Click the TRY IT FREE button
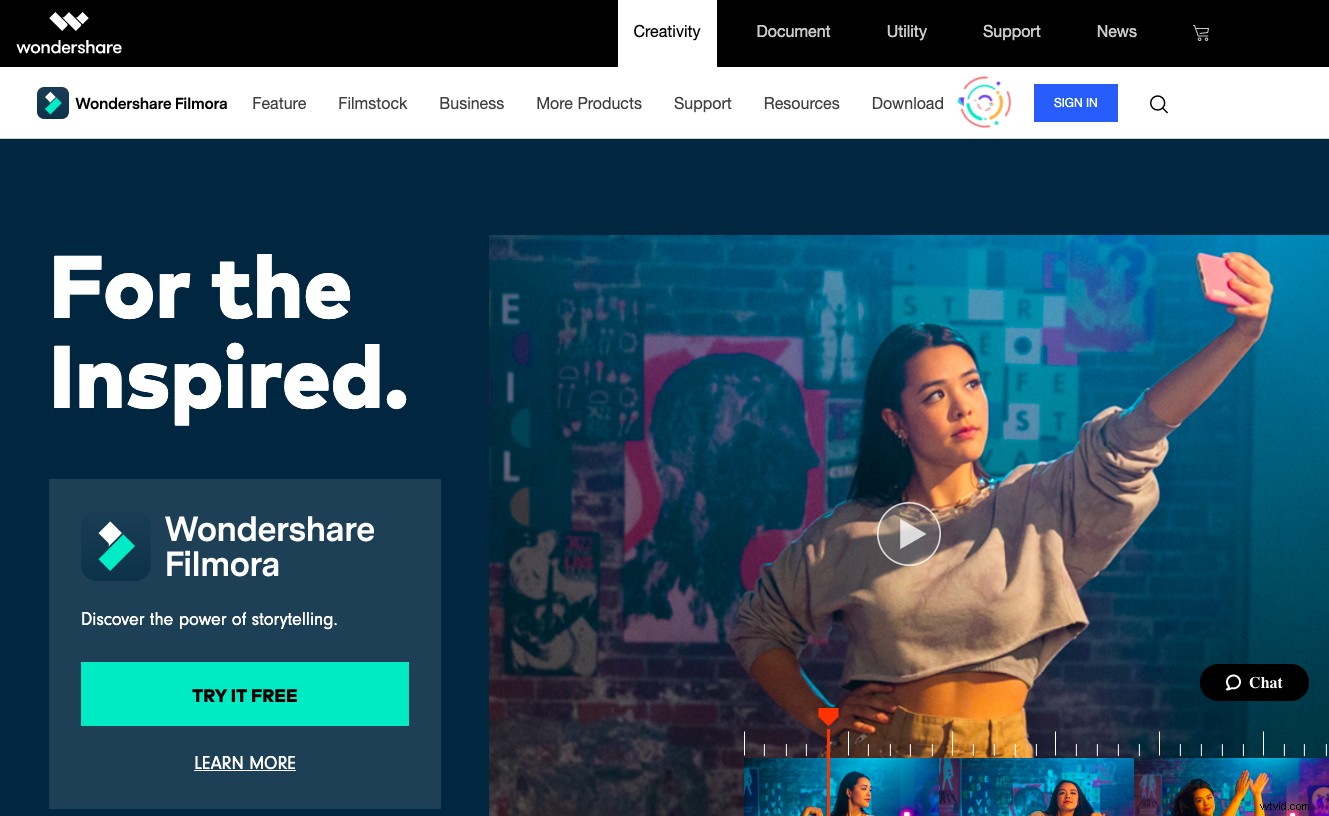This screenshot has height=816, width=1329. click(x=245, y=694)
